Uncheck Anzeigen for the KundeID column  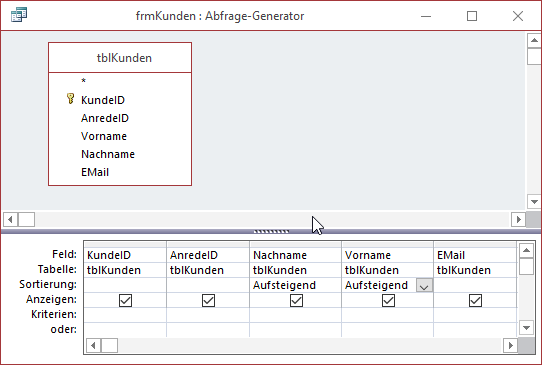click(x=125, y=300)
